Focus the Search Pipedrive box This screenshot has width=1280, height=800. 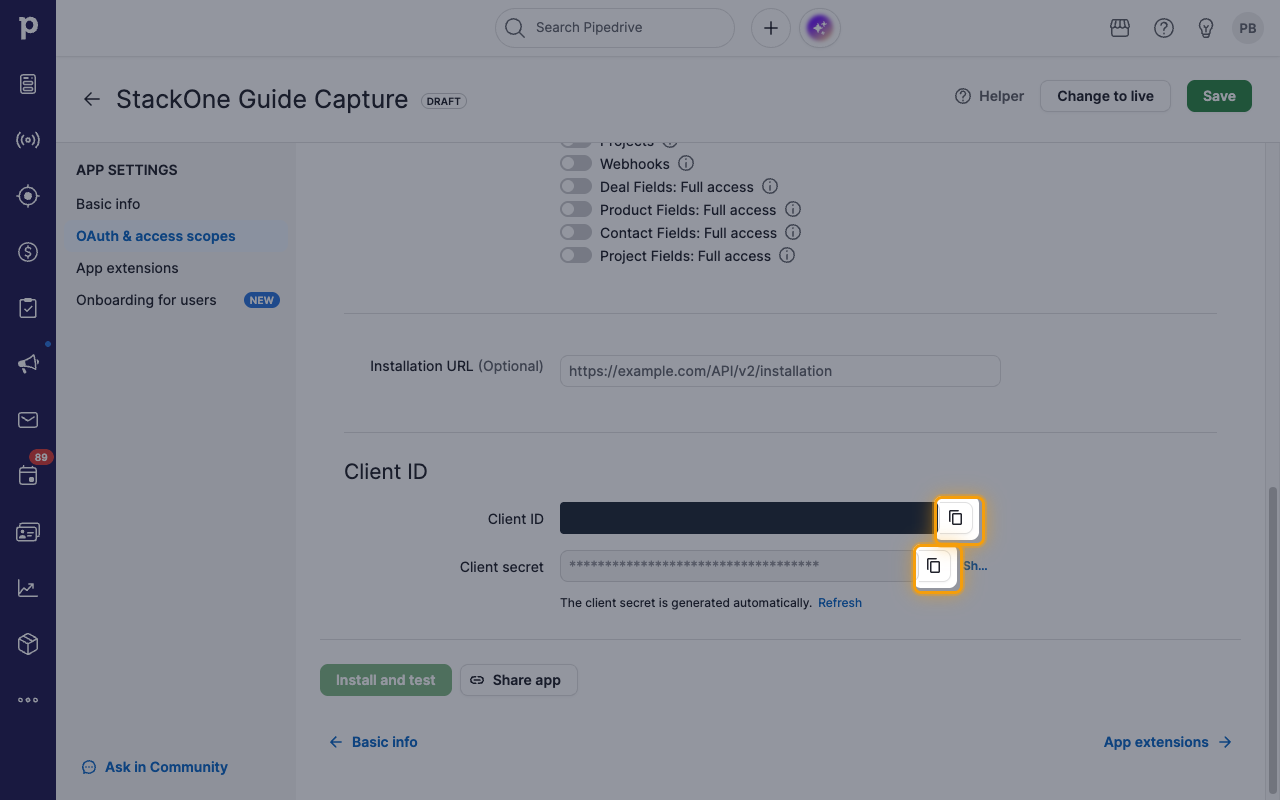[615, 28]
